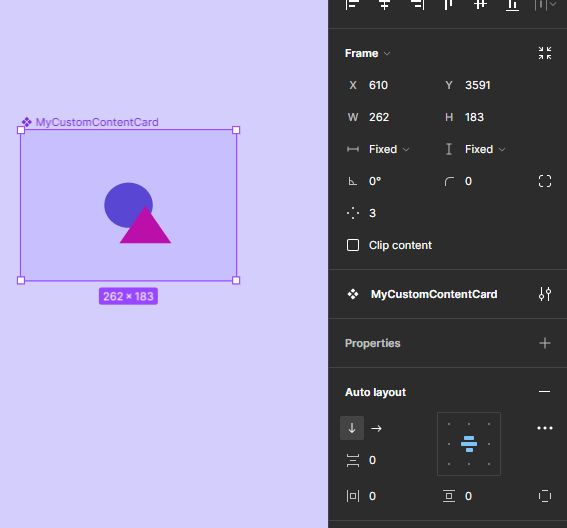The height and width of the screenshot is (528, 567).
Task: Open horizontal resizing Fixed dropdown
Action: tap(389, 149)
